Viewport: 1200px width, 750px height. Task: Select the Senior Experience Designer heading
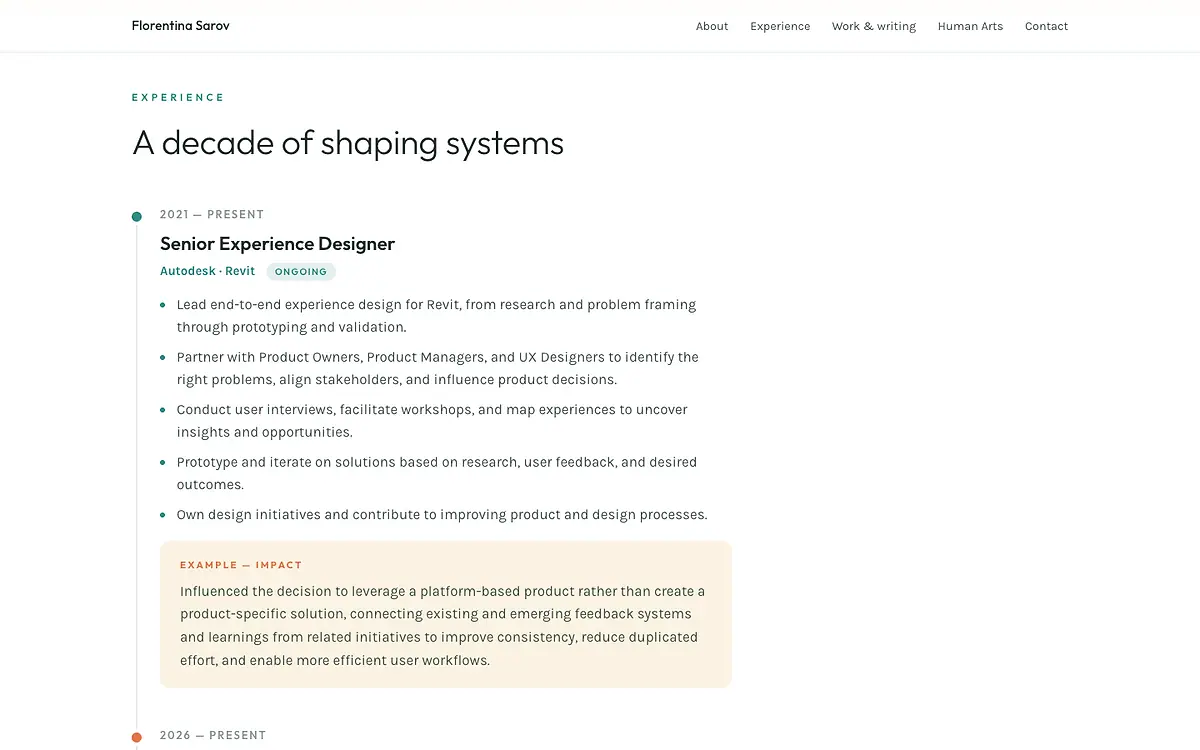click(277, 244)
